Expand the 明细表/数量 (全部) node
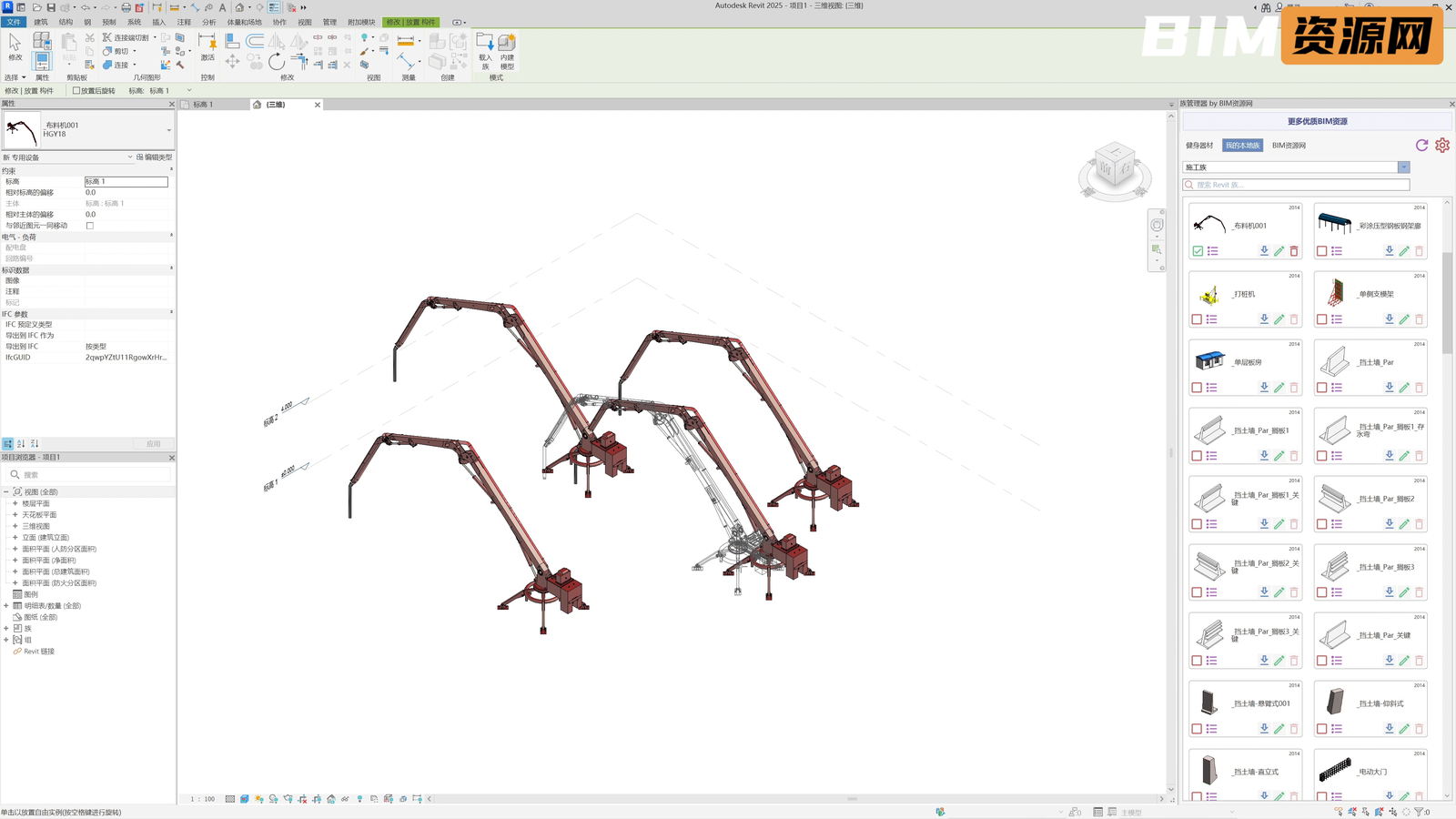The image size is (1456, 819). coord(5,606)
